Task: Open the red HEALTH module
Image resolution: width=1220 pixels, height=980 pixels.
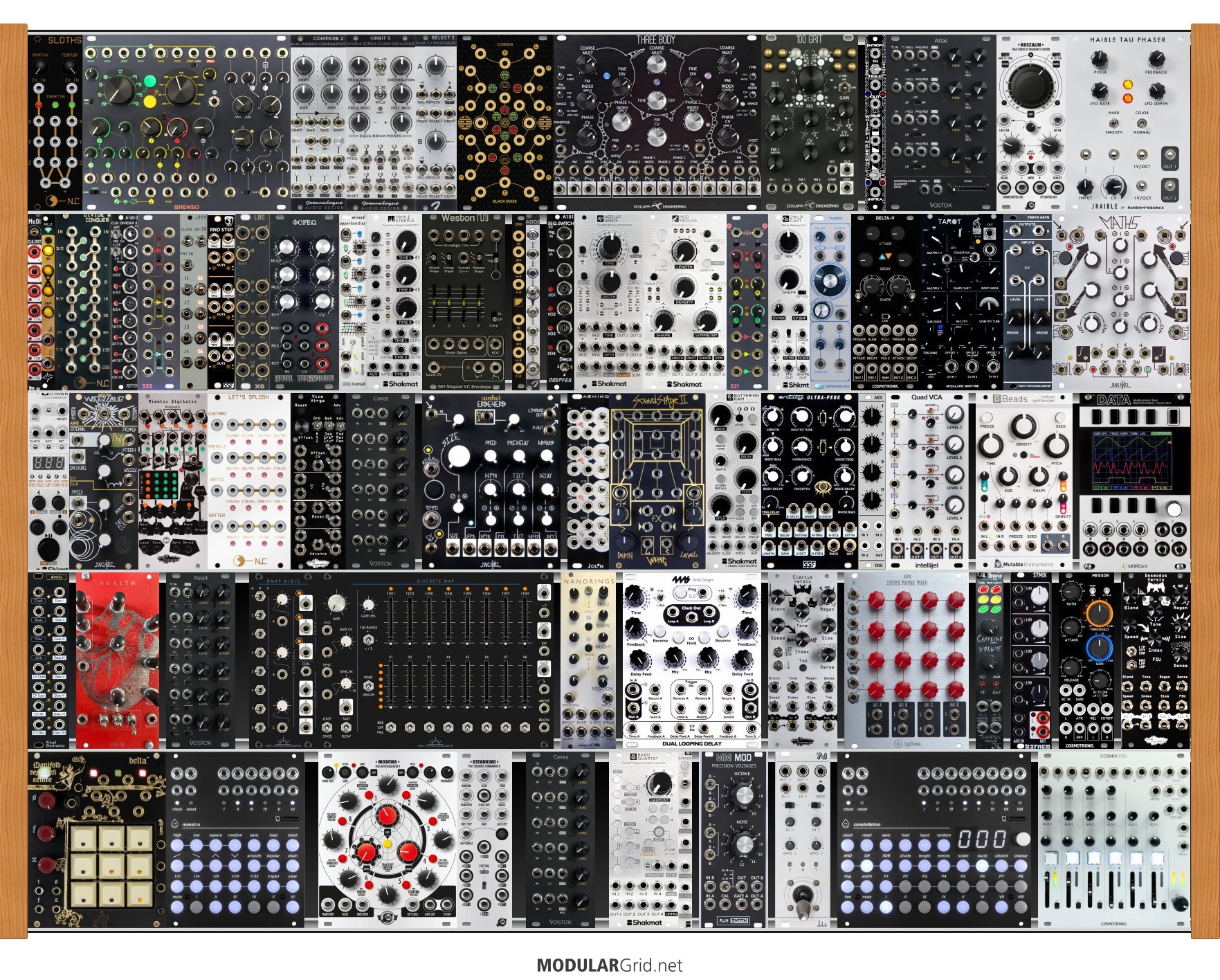Action: pos(118,660)
